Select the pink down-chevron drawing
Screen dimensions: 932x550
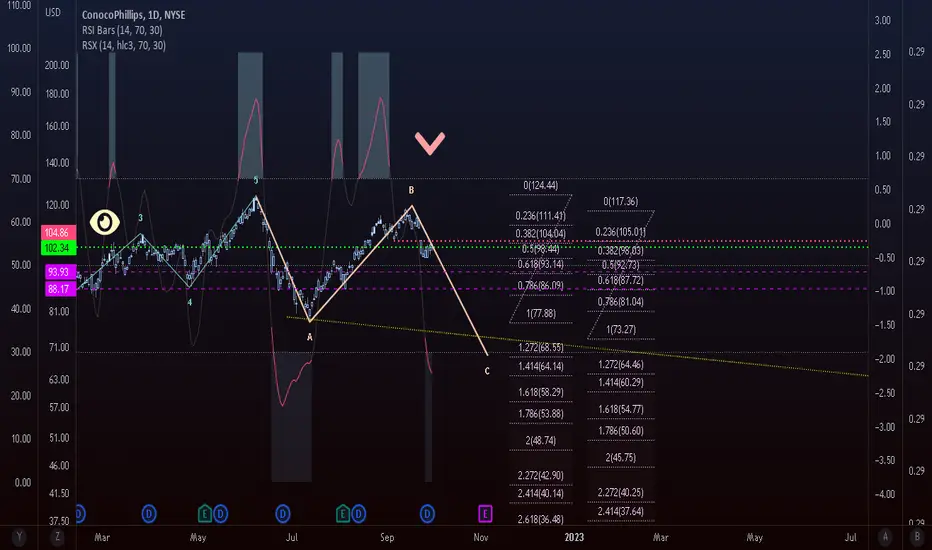[x=430, y=143]
